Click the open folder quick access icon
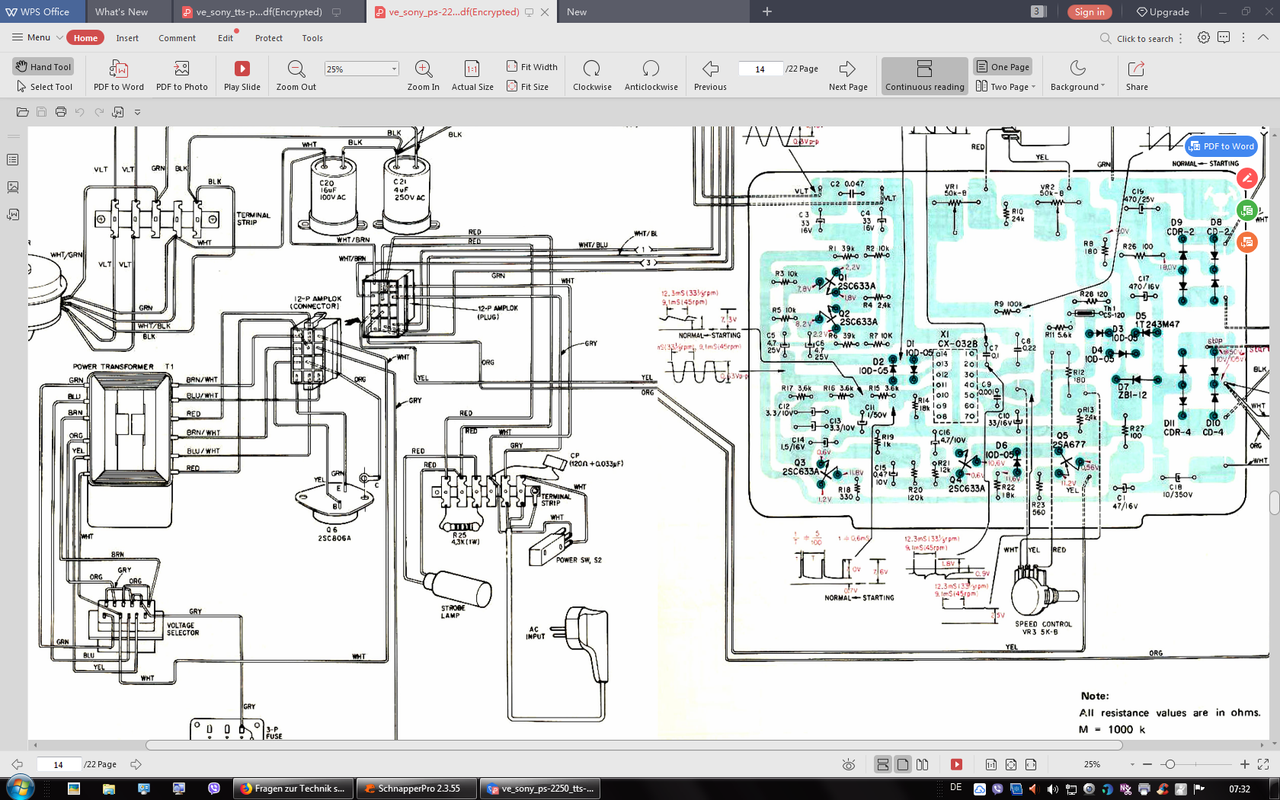This screenshot has height=800, width=1280. [22, 111]
